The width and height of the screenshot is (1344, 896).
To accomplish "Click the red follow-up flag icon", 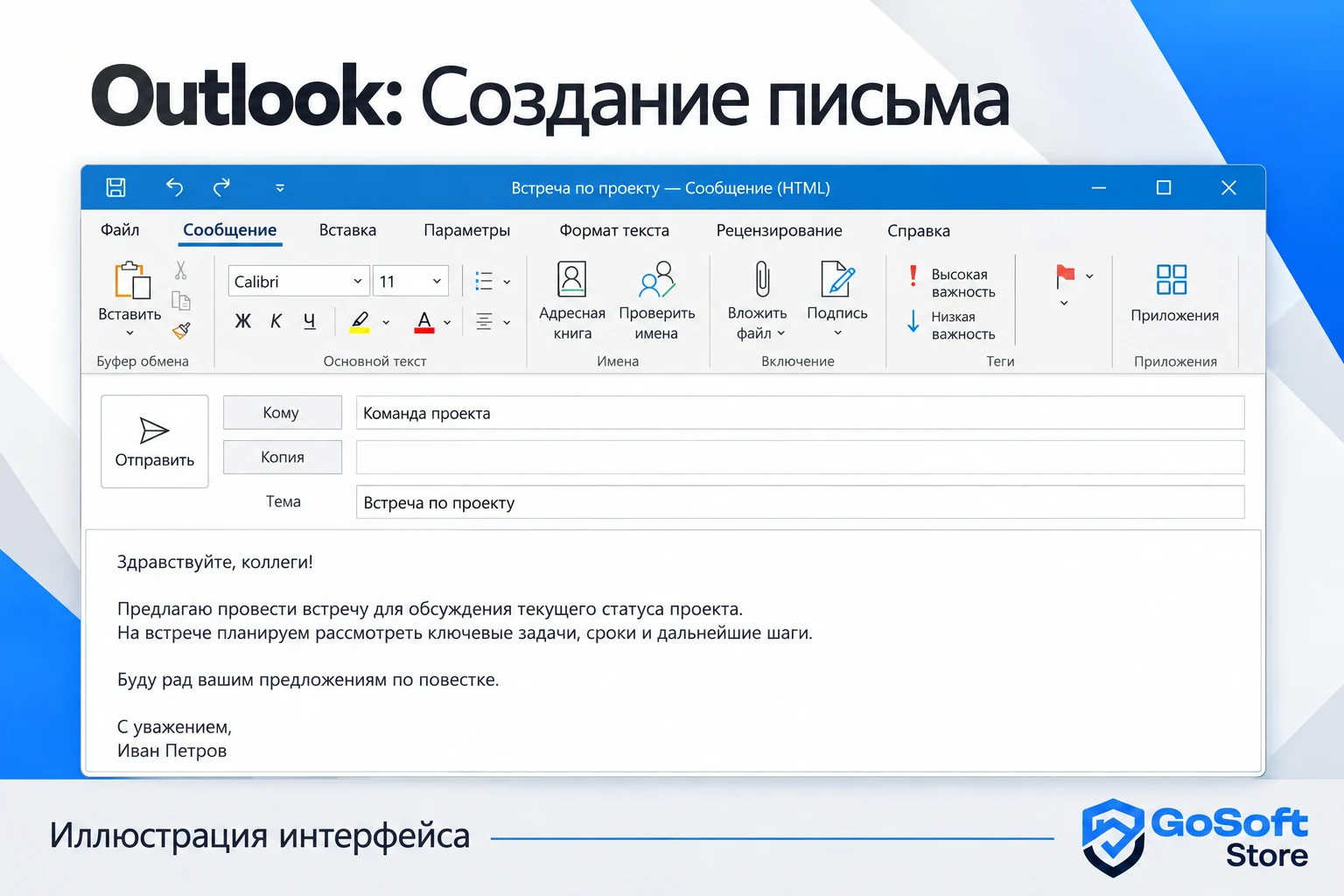I will (1065, 276).
